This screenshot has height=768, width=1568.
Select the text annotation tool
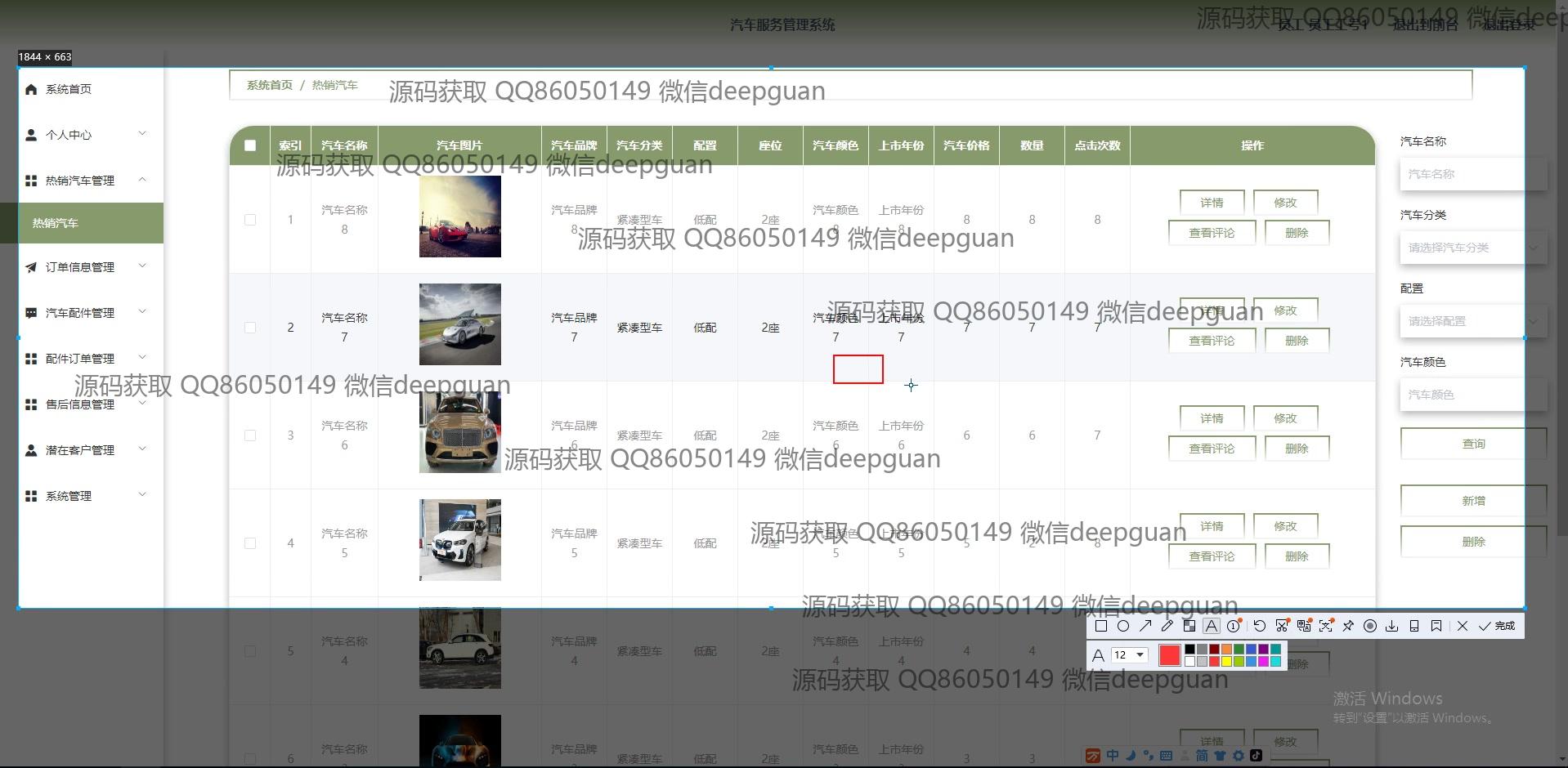pos(1212,626)
